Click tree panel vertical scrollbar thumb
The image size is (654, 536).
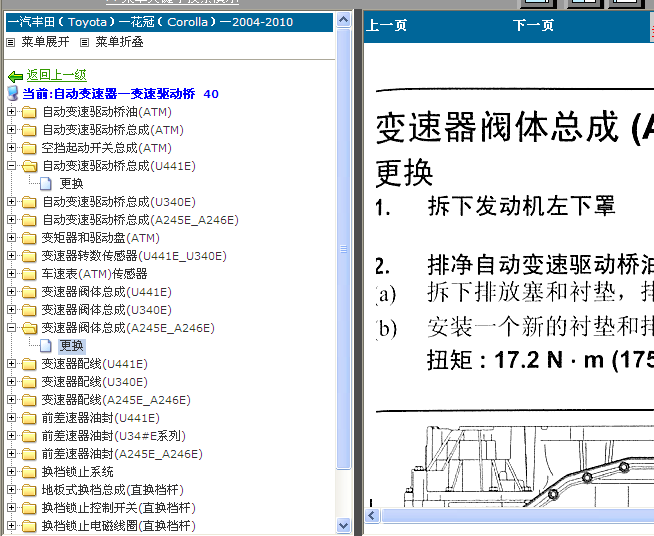344,249
